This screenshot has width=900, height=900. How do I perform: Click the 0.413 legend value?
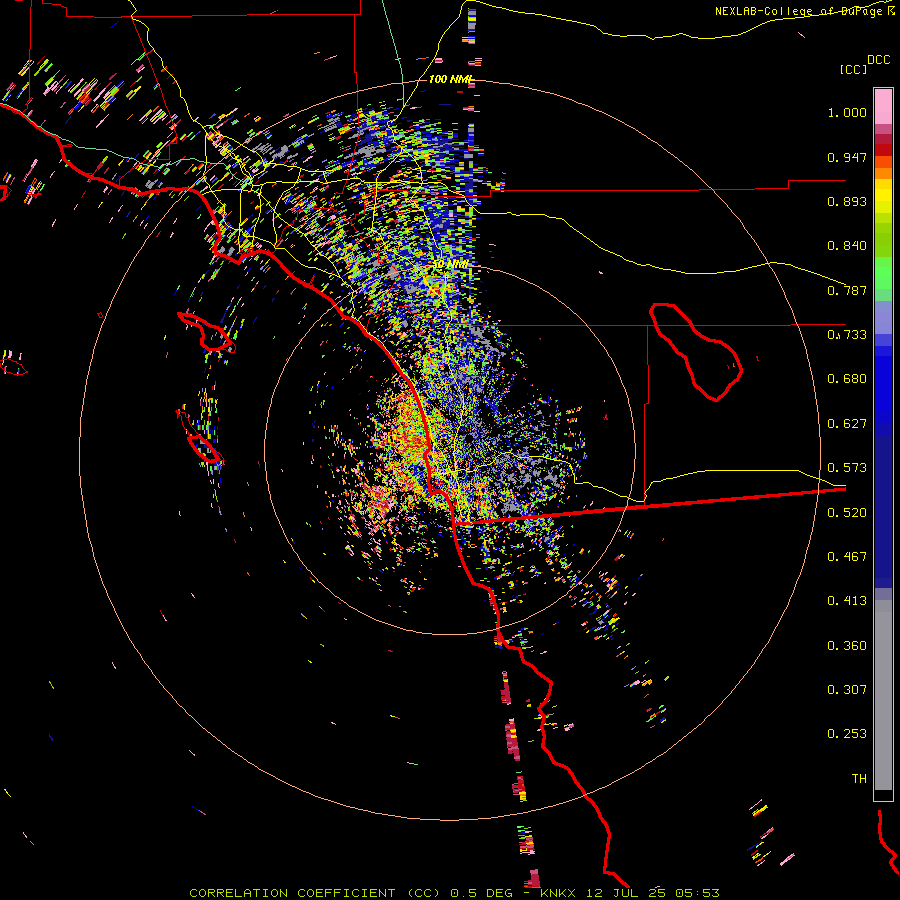[847, 601]
